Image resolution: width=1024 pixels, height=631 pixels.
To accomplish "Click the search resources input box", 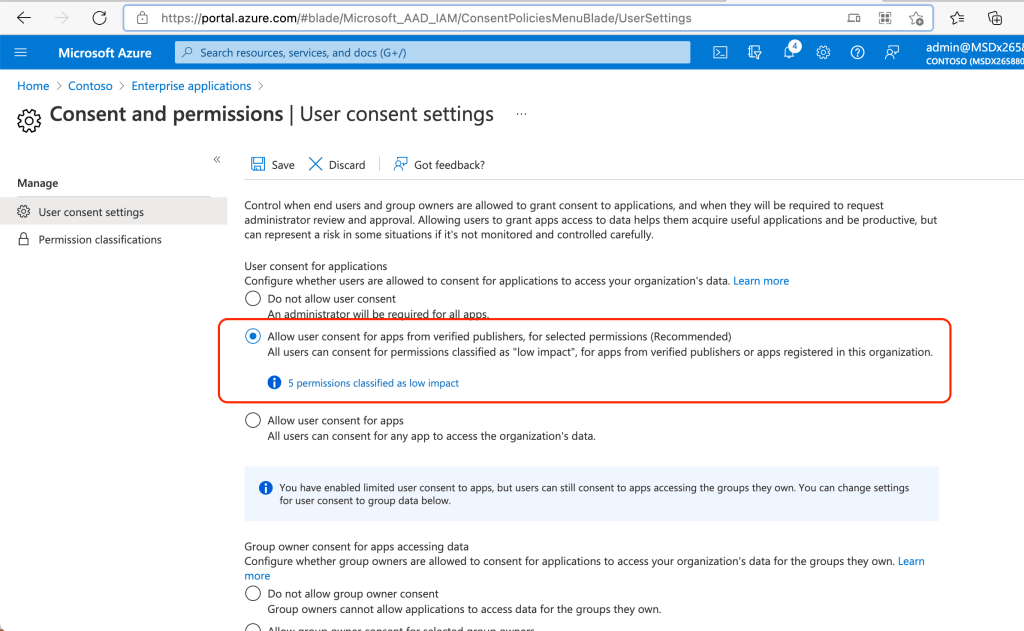I will (x=432, y=53).
